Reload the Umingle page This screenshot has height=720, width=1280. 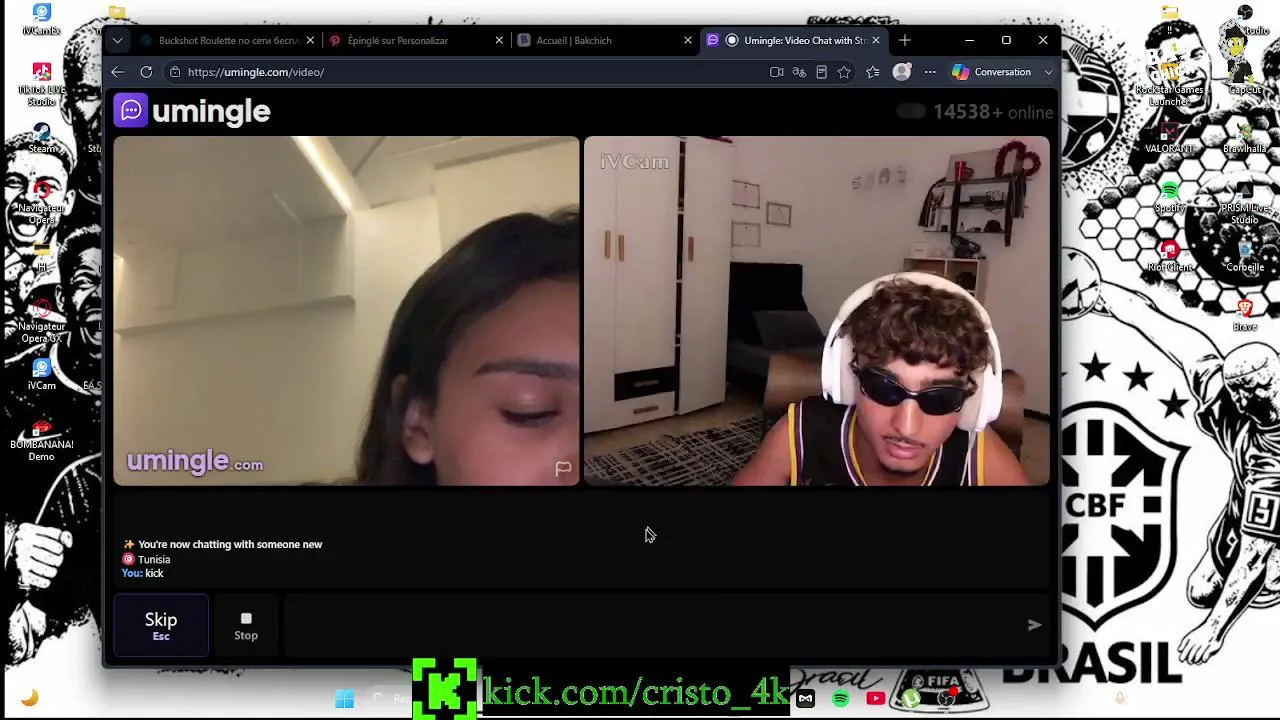pyautogui.click(x=146, y=72)
